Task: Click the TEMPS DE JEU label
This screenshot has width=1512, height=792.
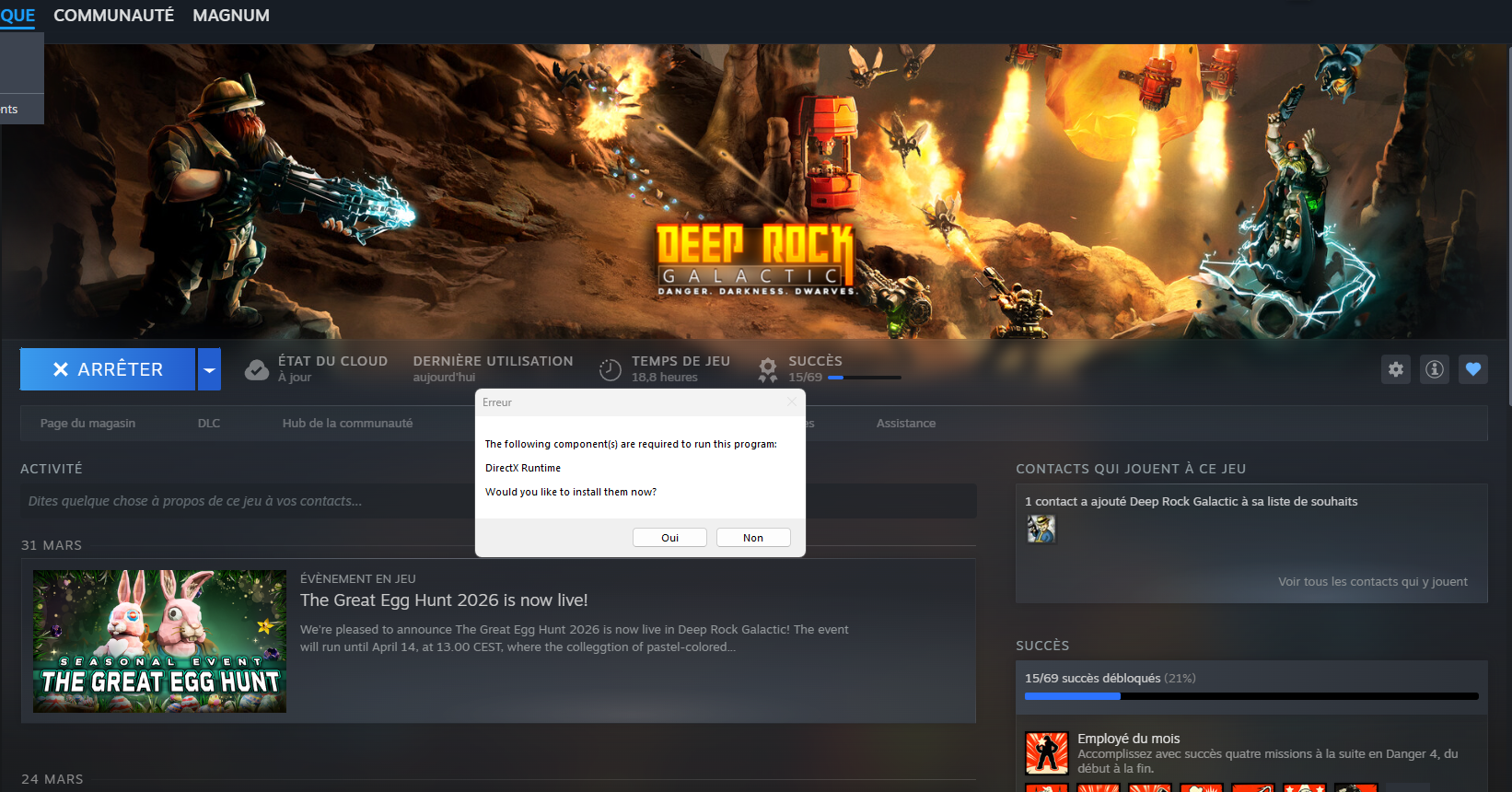Action: [680, 361]
